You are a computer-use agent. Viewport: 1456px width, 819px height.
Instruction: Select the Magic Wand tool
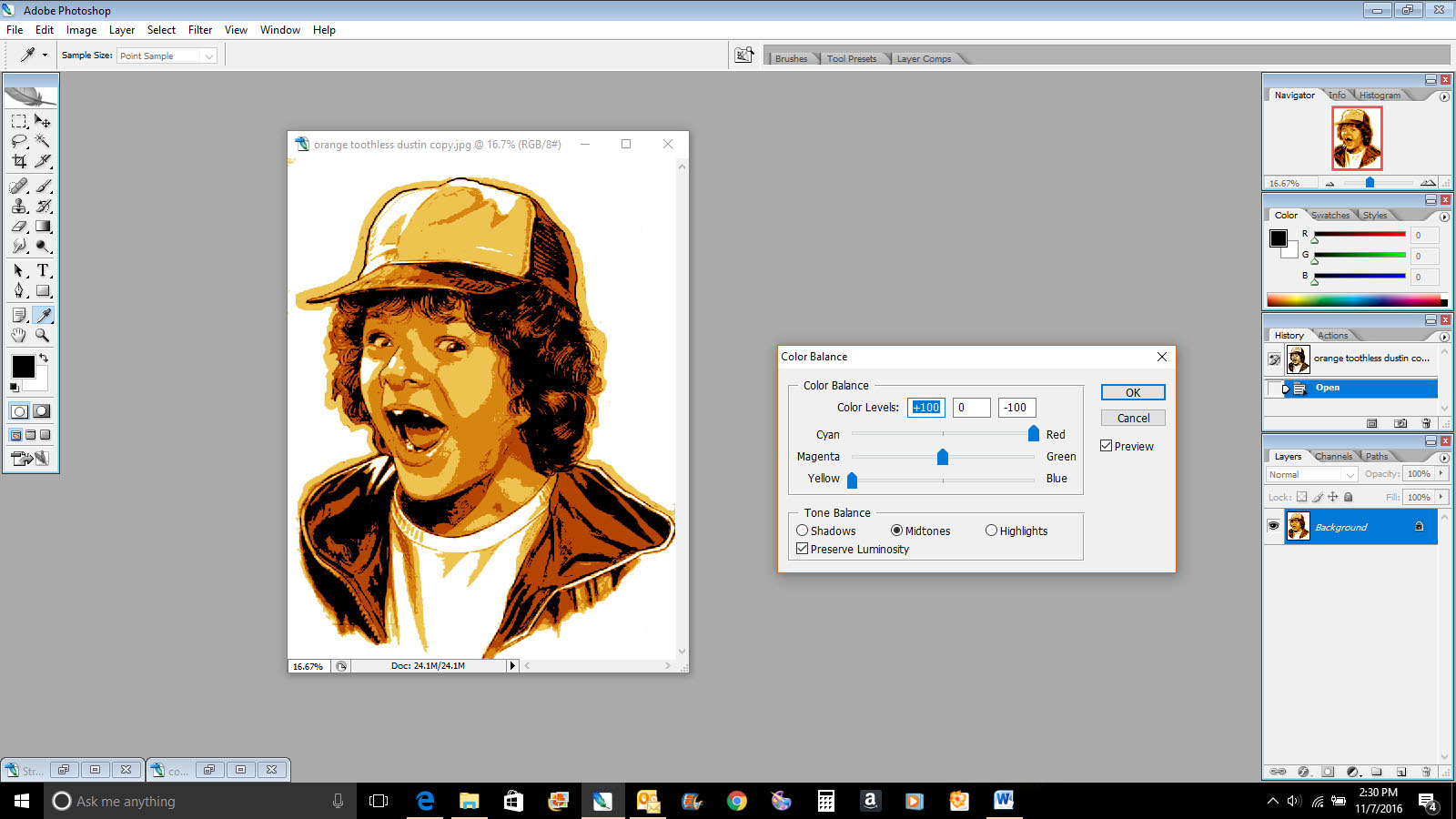[x=43, y=141]
